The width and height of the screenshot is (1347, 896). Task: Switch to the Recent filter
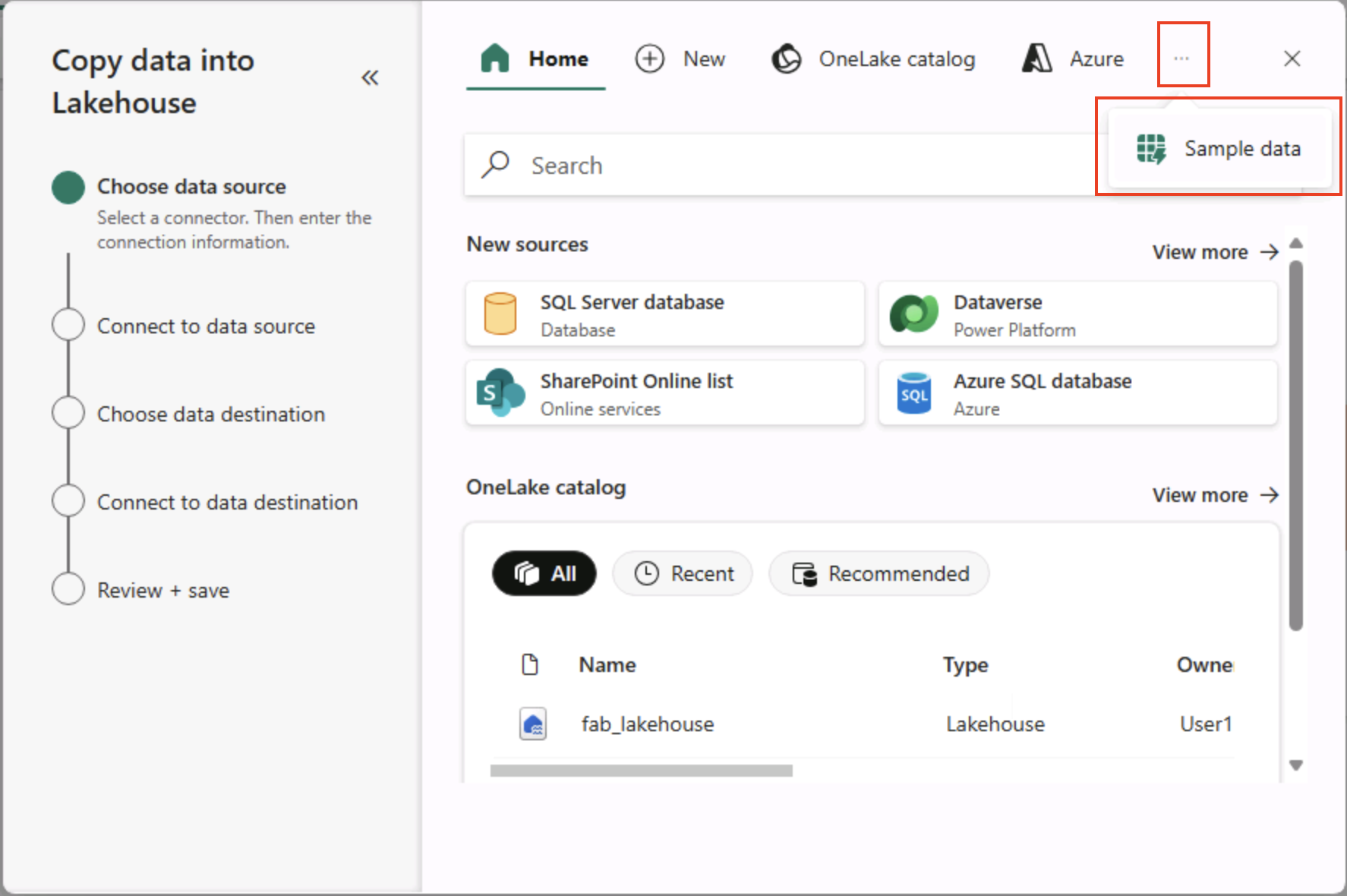pyautogui.click(x=682, y=573)
